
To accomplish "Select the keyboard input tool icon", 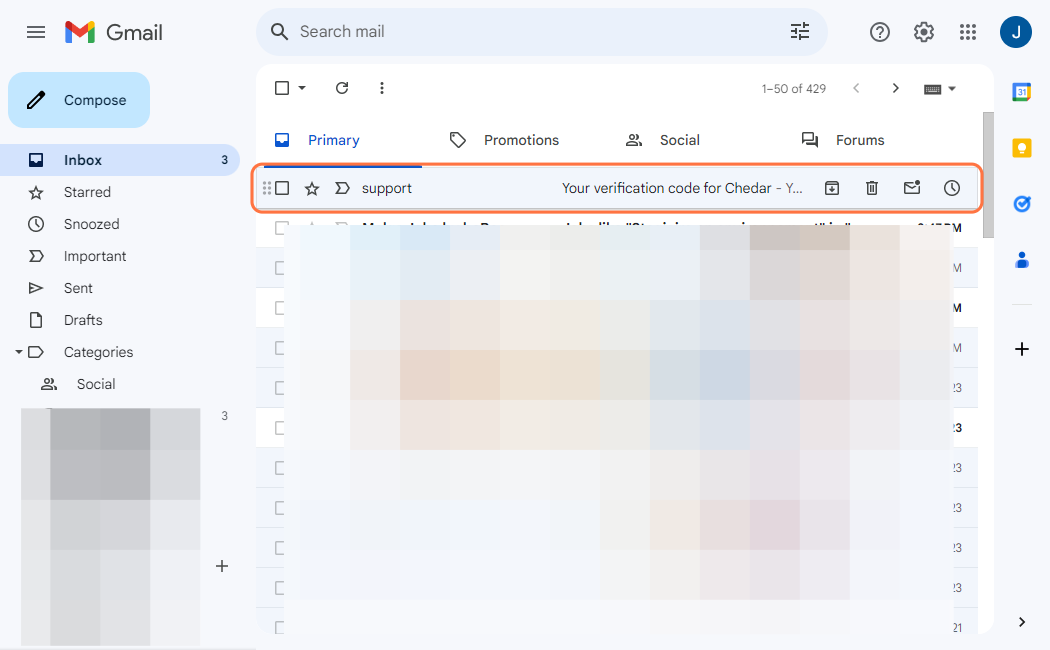I will [932, 89].
